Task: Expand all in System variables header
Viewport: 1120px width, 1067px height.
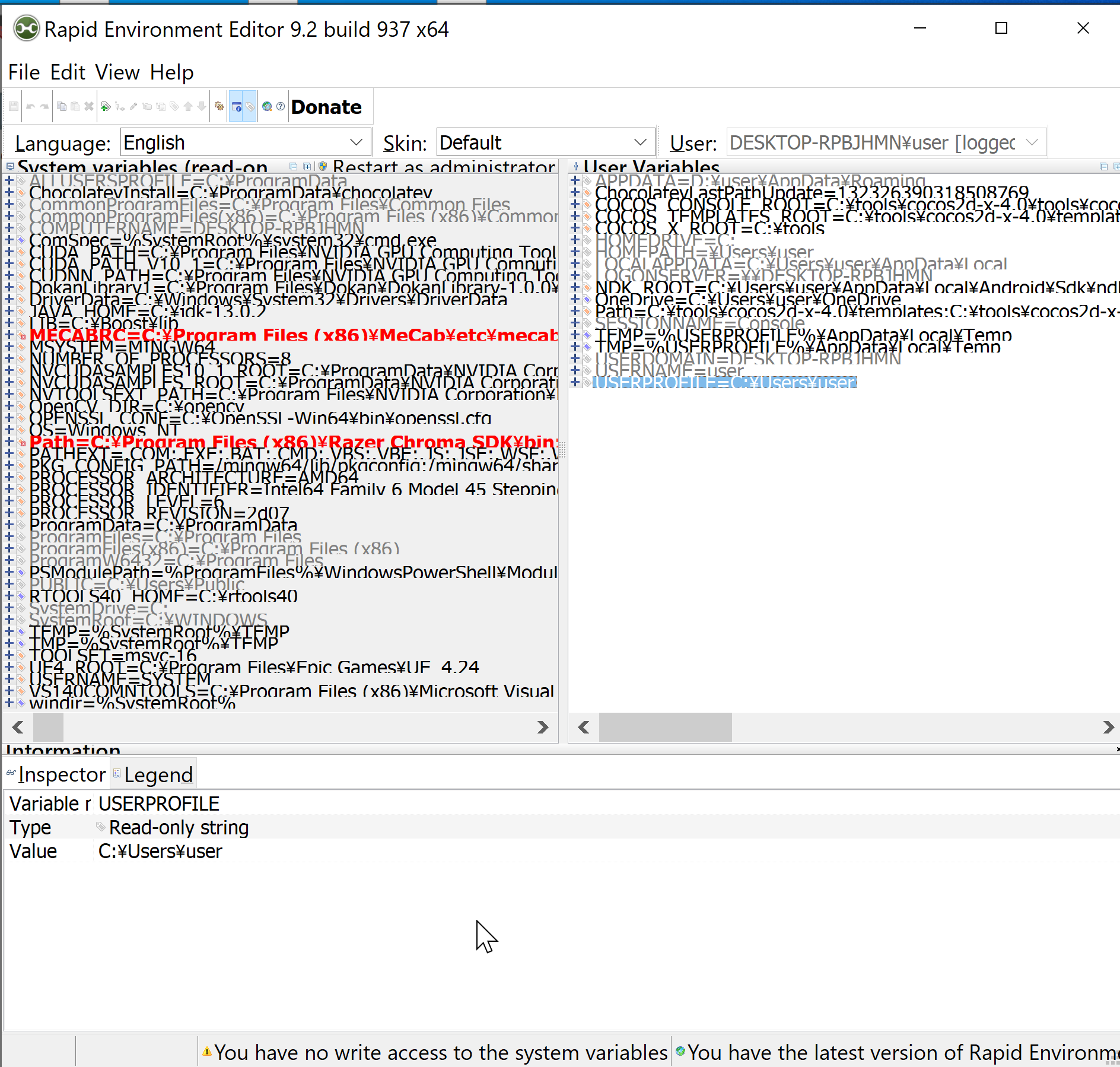Action: [307, 167]
